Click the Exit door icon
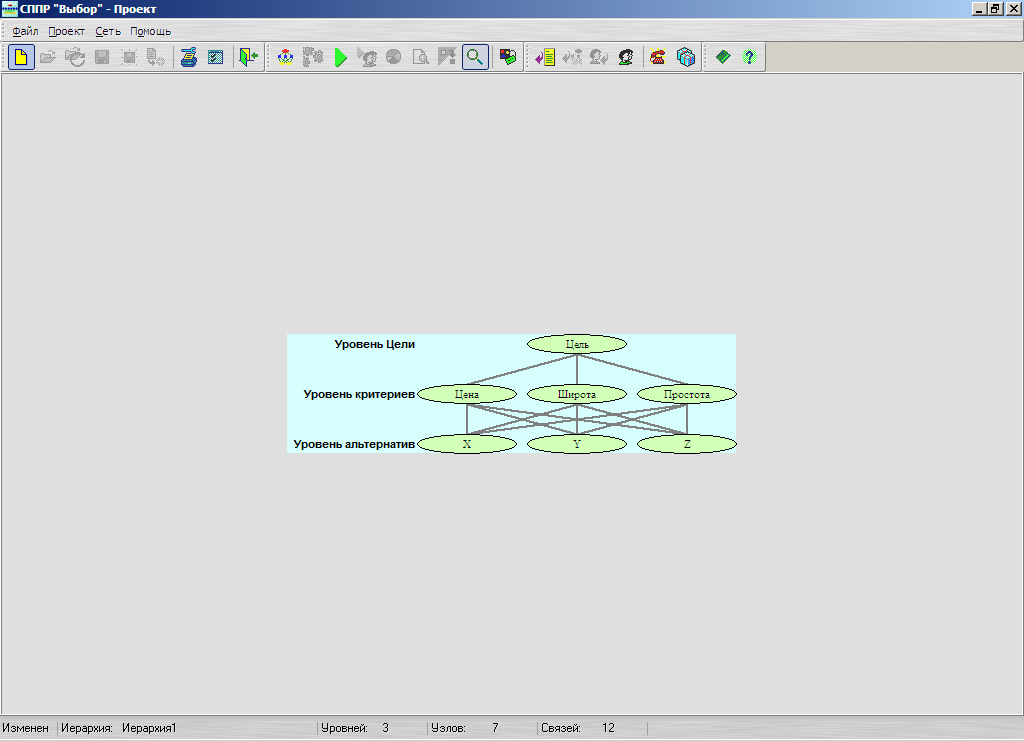Screen dimensions: 1024x742 point(248,57)
